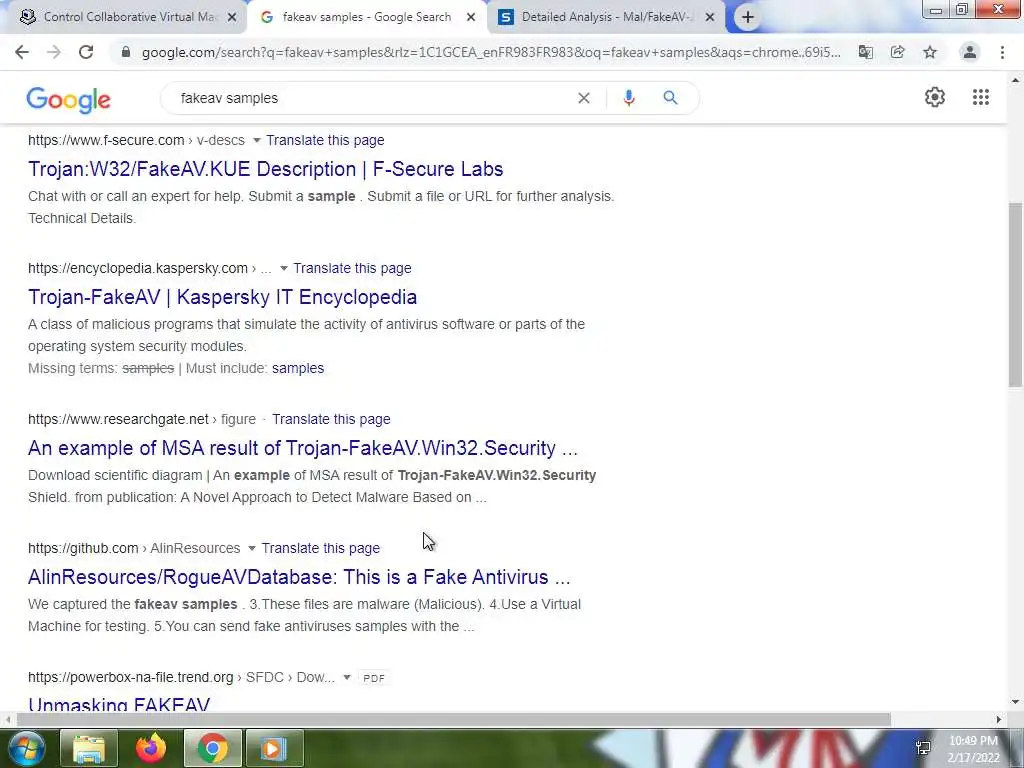Click the Must include samples link
1024x768 pixels.
pyautogui.click(x=298, y=368)
